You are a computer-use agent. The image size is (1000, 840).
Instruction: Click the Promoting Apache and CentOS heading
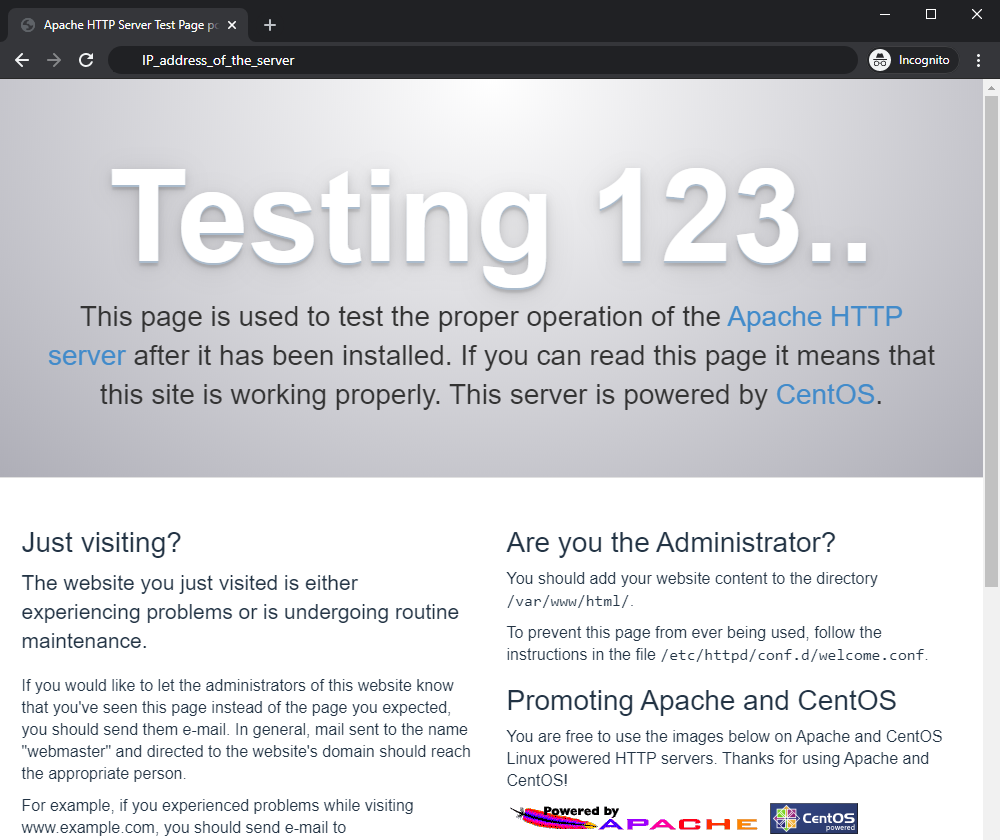tap(702, 700)
